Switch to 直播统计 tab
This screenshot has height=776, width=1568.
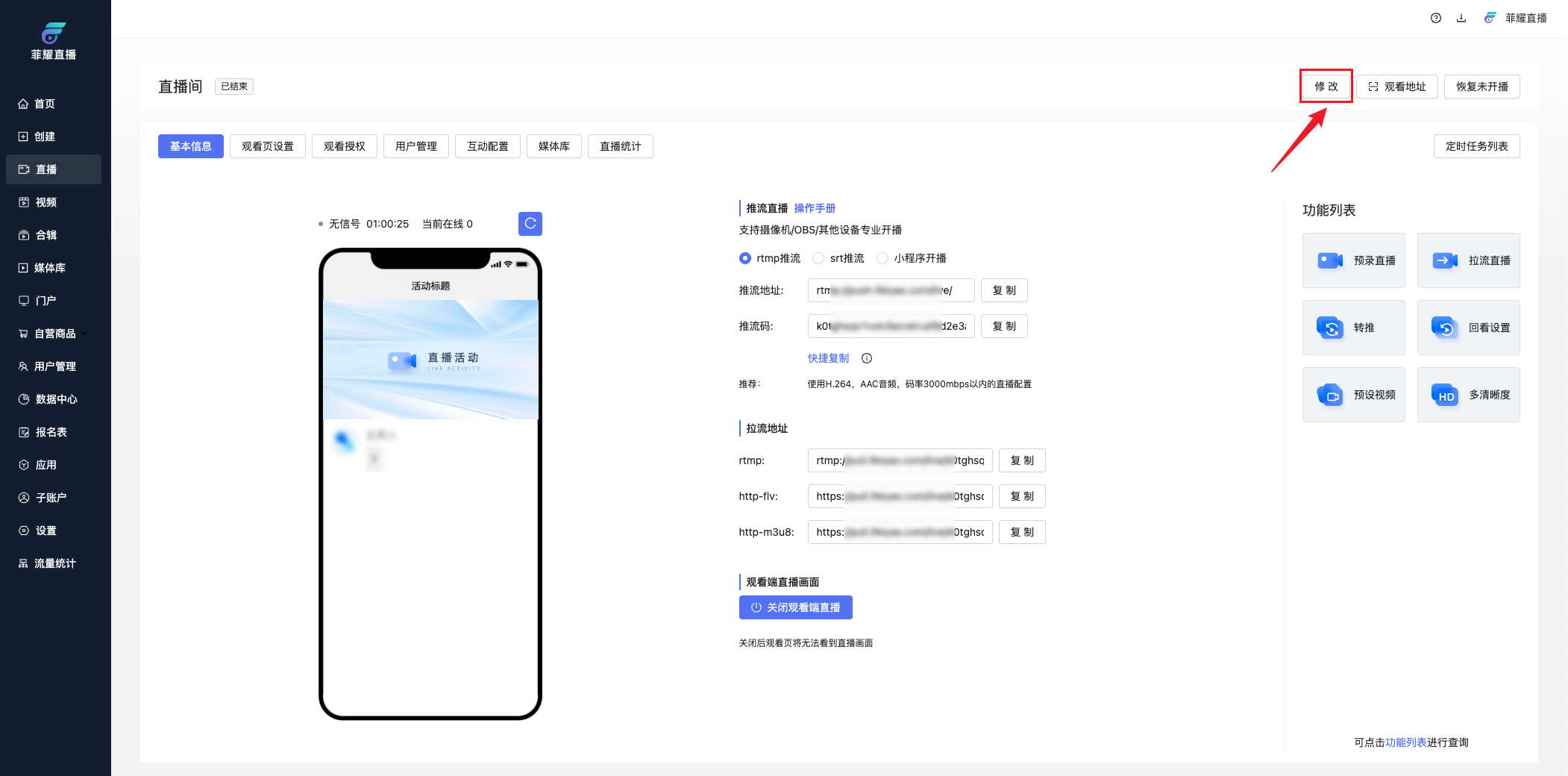[620, 146]
